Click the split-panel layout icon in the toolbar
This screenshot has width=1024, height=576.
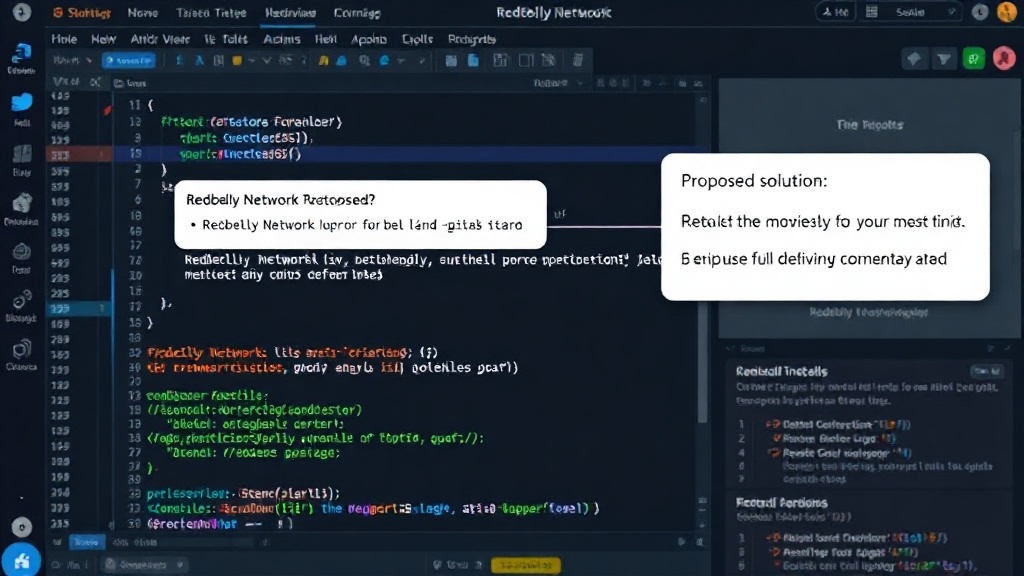coord(526,61)
